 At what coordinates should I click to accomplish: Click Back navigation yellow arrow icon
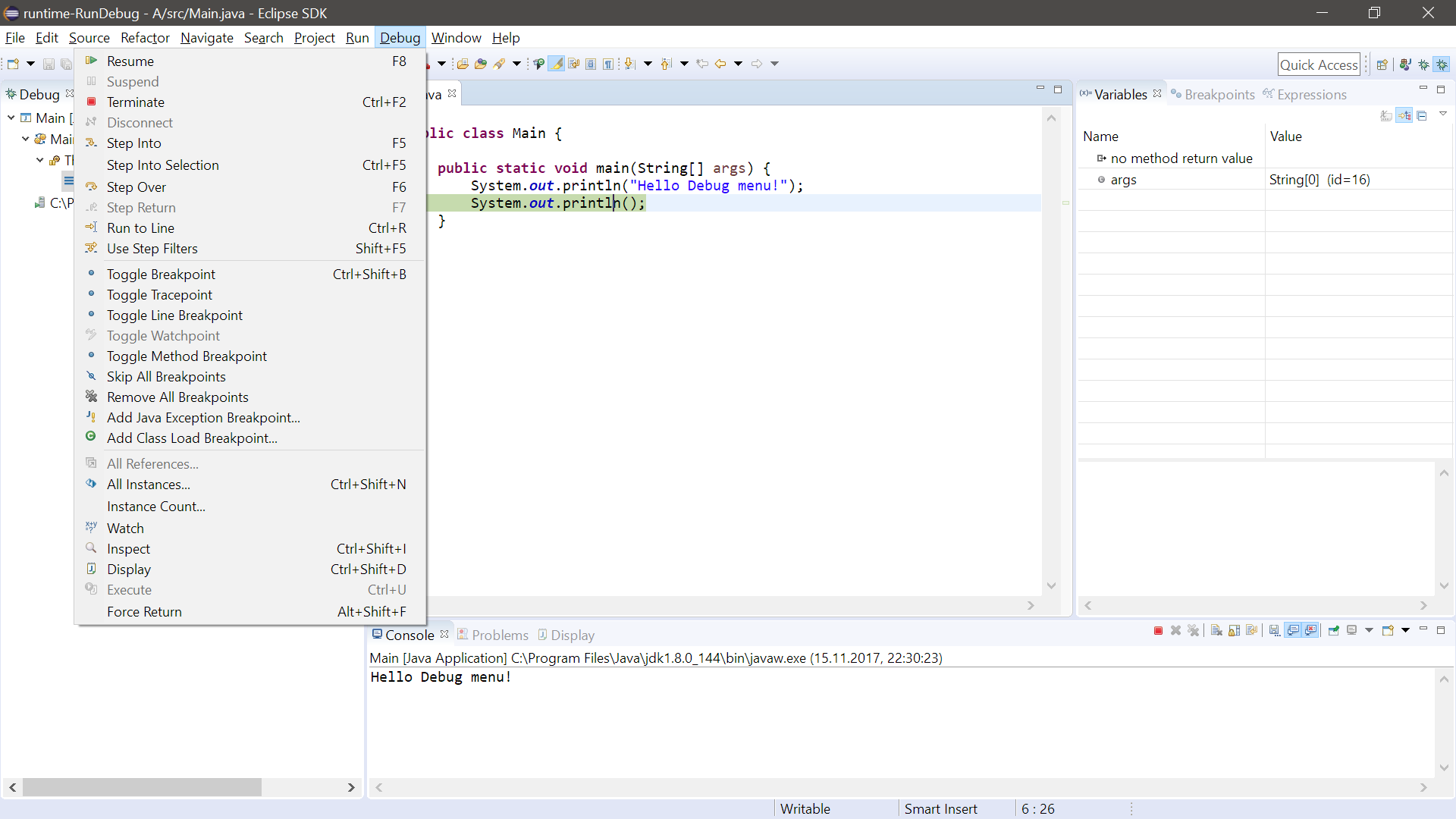(x=720, y=64)
